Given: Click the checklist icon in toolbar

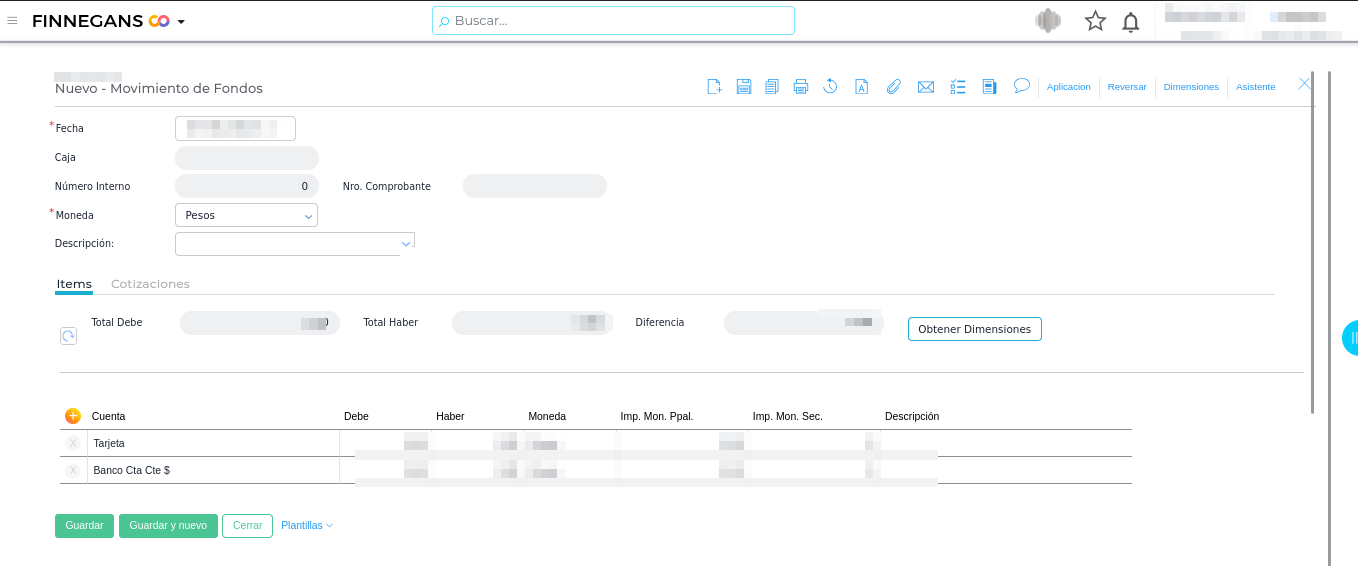Looking at the screenshot, I should (x=958, y=87).
